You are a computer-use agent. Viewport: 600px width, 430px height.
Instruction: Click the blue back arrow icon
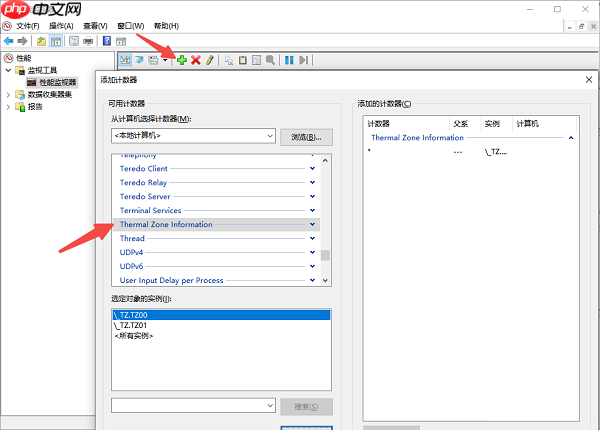(x=9, y=41)
